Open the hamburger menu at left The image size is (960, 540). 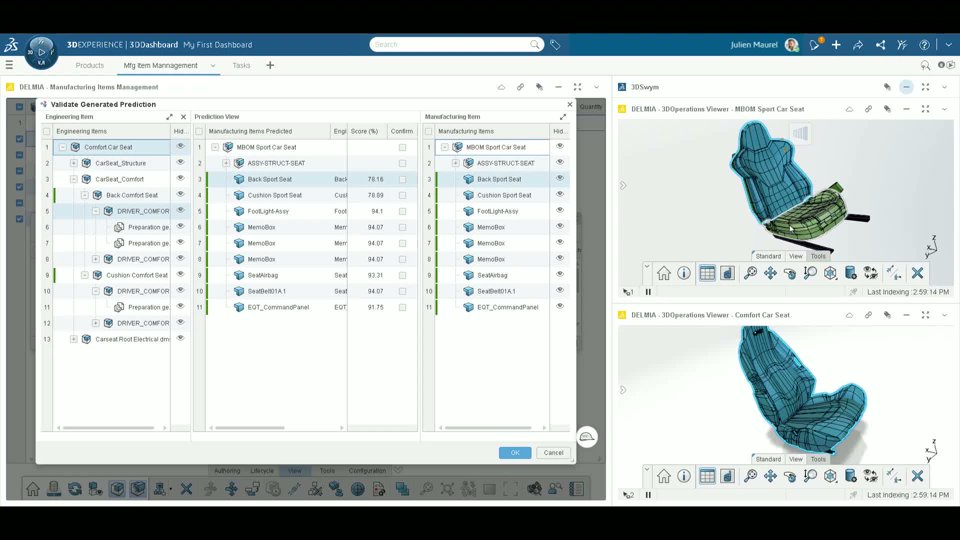click(x=9, y=65)
